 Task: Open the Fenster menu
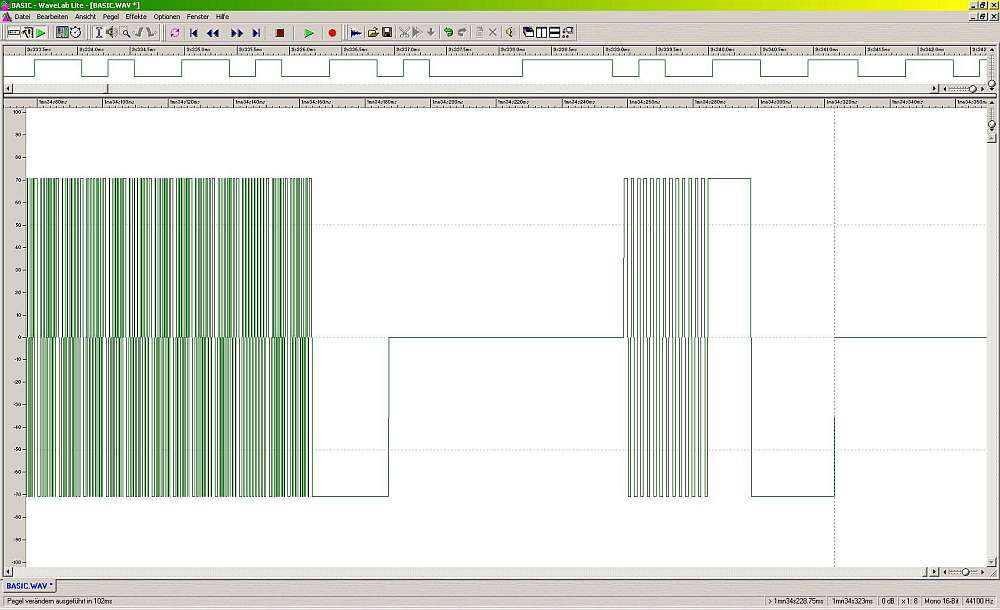[x=198, y=17]
